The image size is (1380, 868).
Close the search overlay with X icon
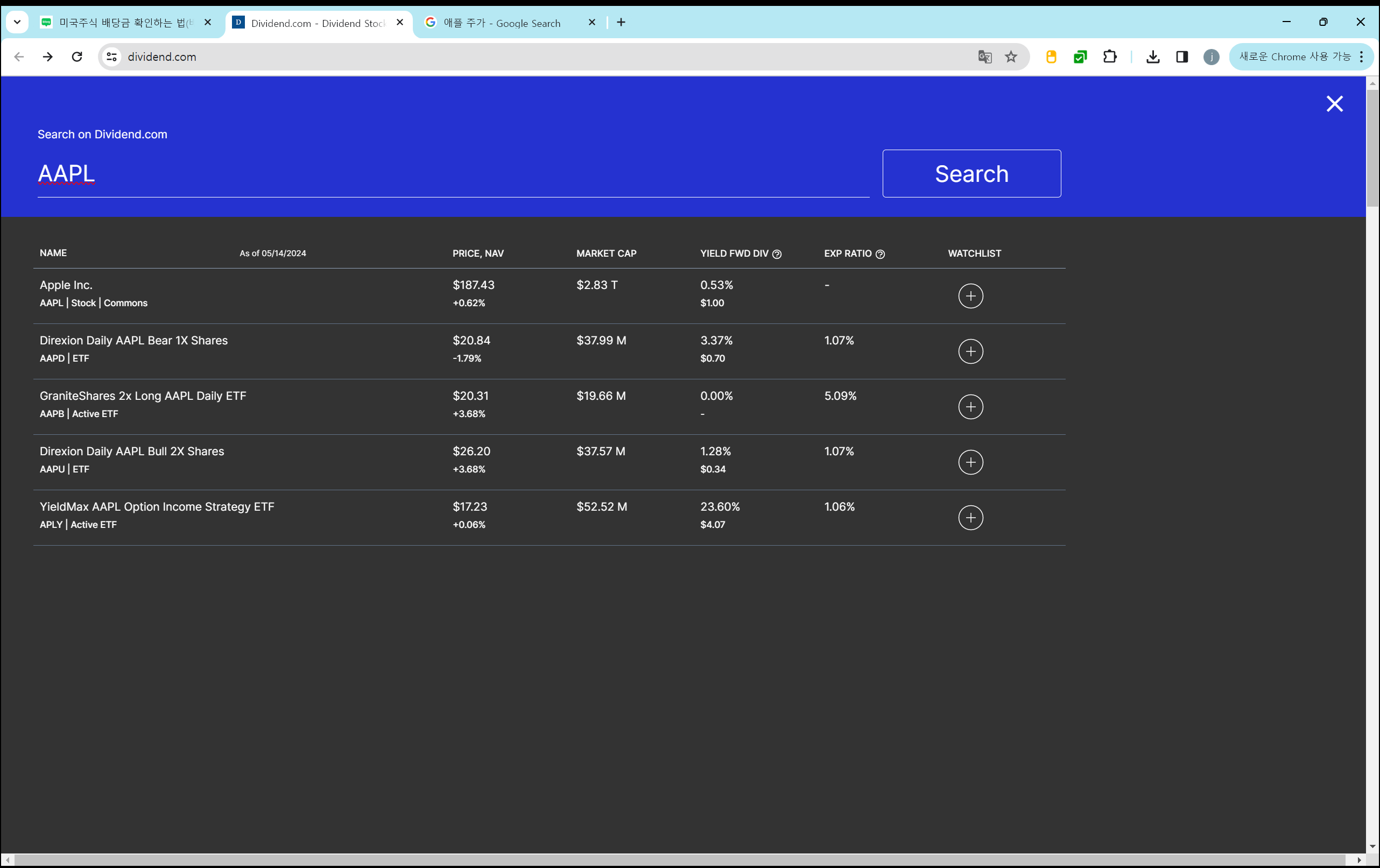click(1334, 104)
